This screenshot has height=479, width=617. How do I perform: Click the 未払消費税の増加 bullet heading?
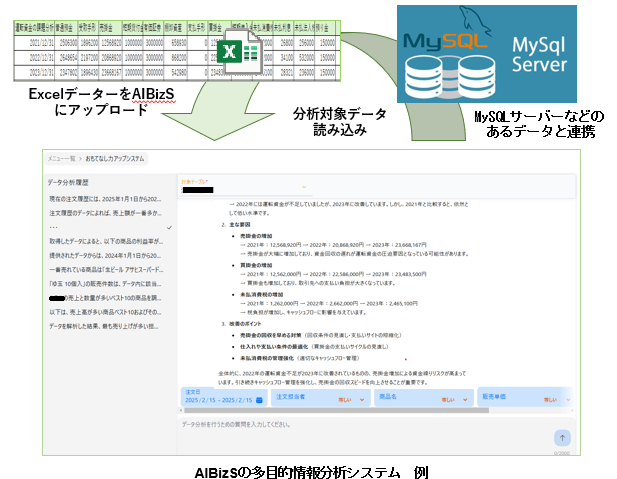pos(262,294)
